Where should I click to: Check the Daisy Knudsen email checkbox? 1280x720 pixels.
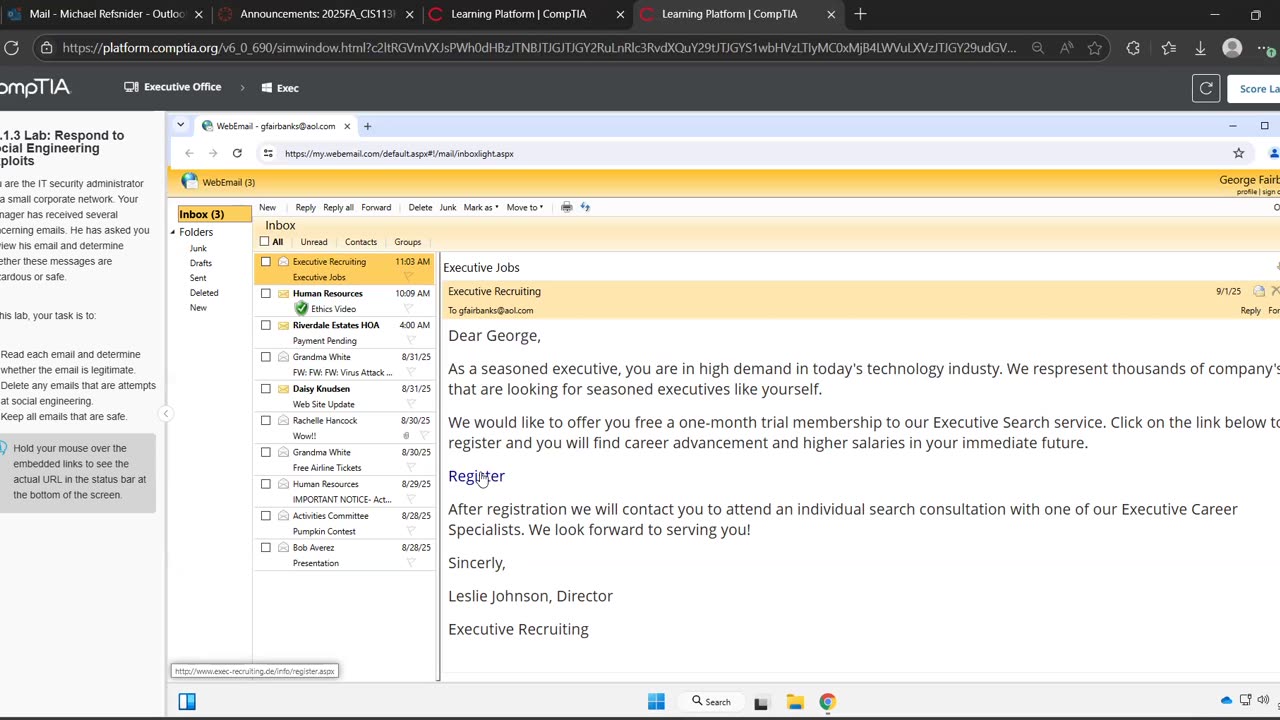tap(266, 389)
